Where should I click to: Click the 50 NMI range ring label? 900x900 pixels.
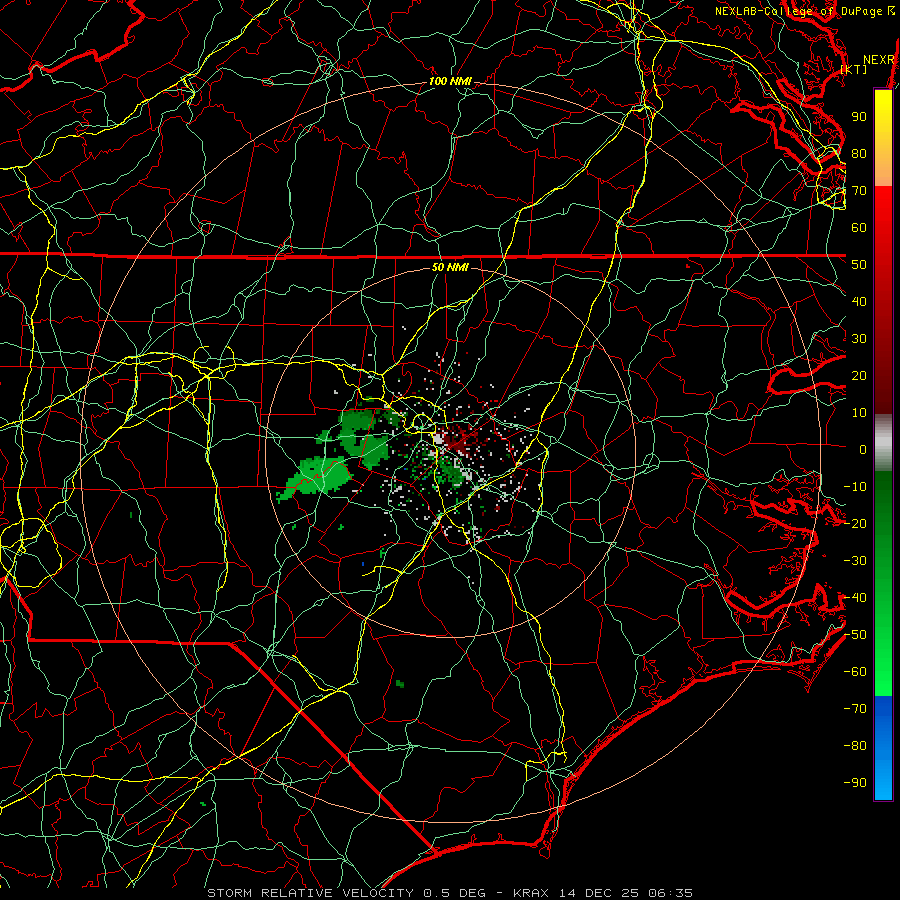(450, 267)
